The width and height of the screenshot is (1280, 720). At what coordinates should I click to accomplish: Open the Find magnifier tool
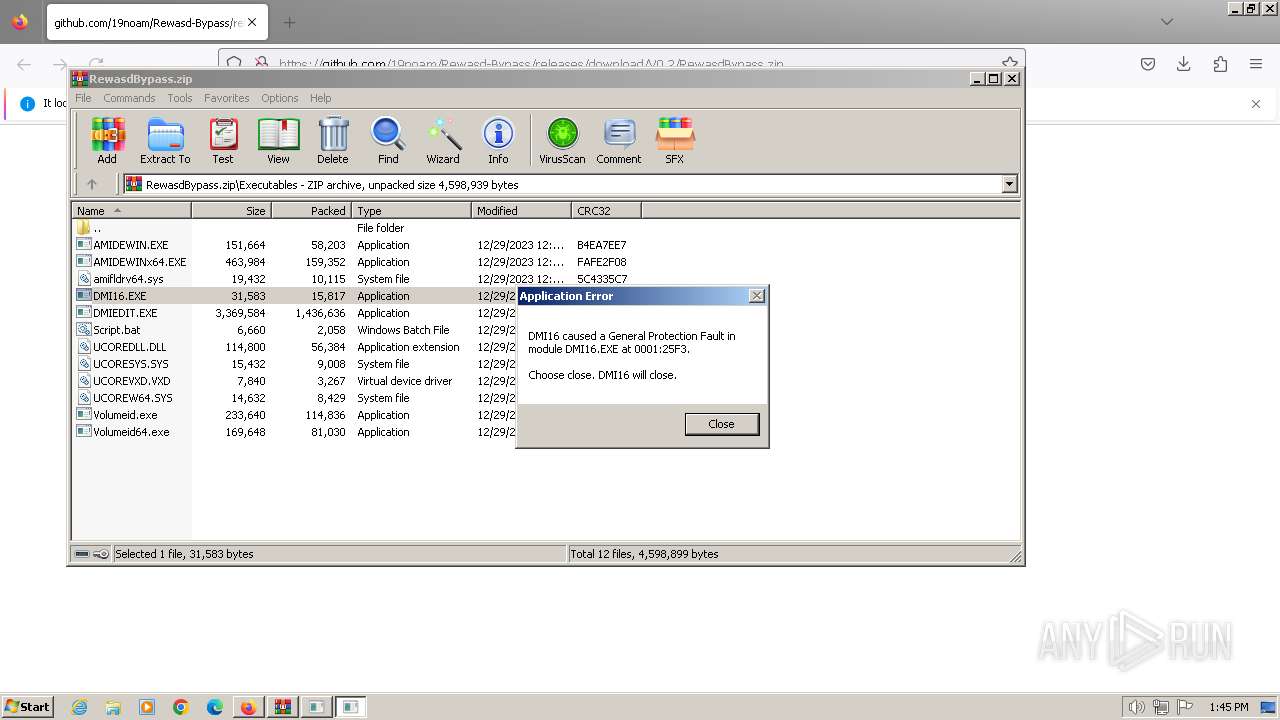388,141
